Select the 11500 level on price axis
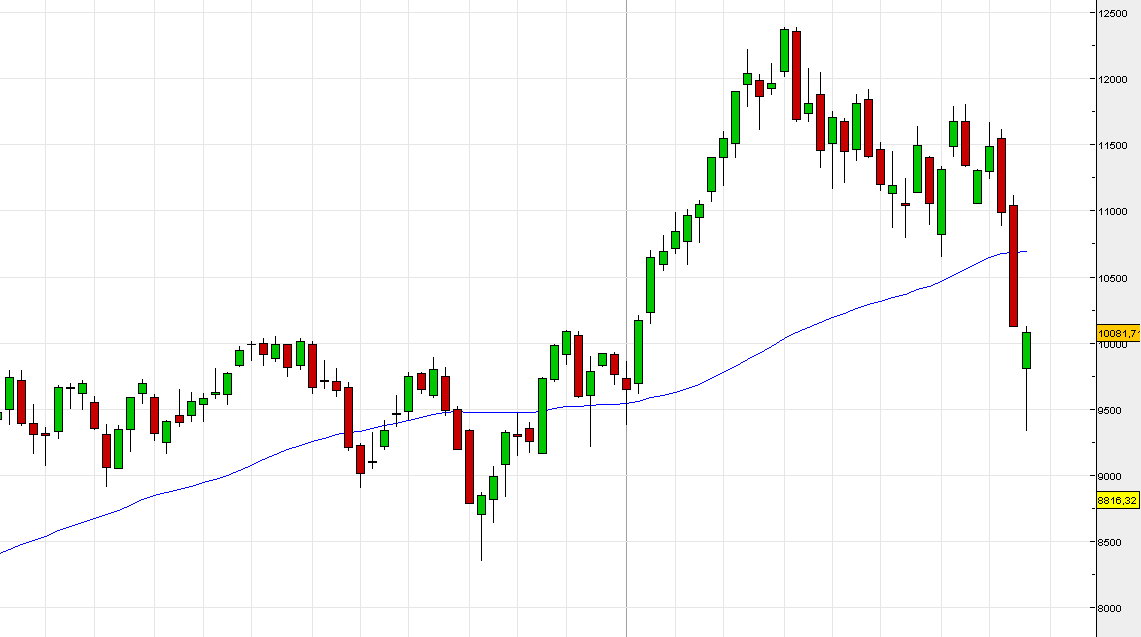Image resolution: width=1141 pixels, height=637 pixels. point(1115,145)
